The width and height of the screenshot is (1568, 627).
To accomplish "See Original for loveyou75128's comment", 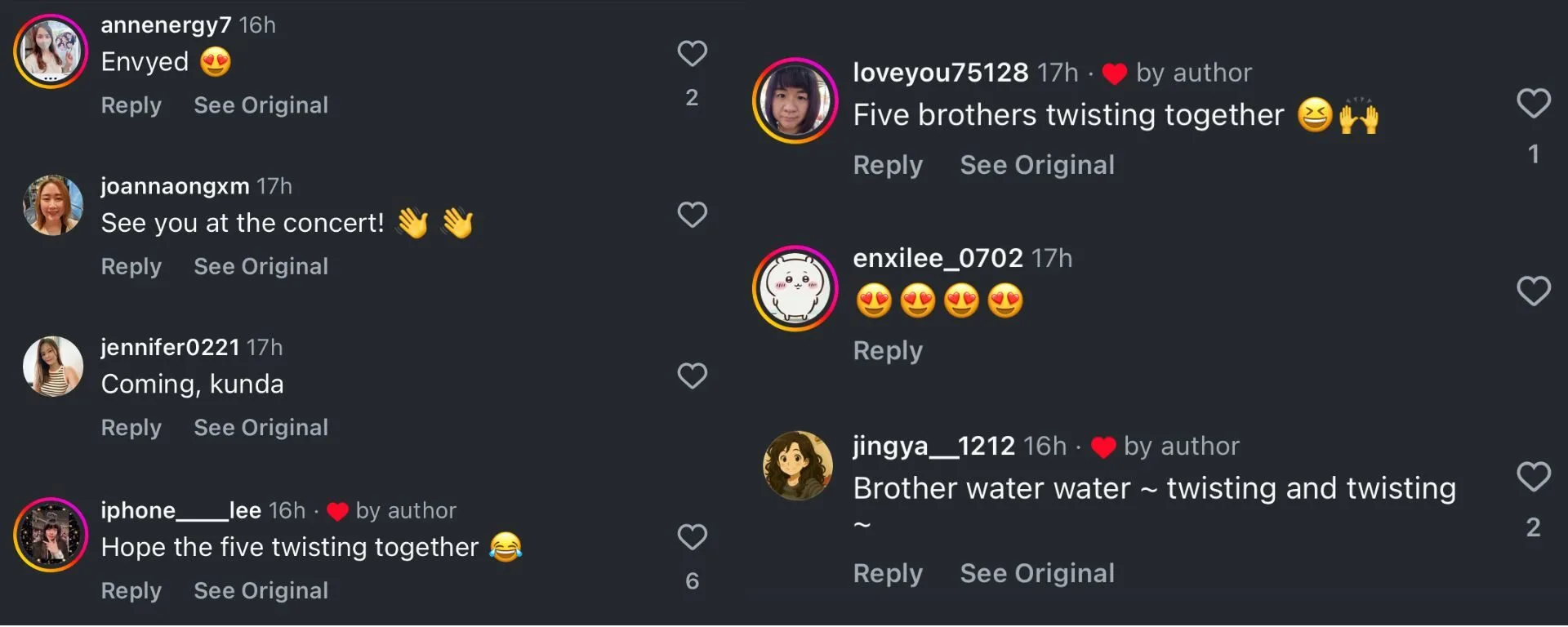I will click(1036, 165).
